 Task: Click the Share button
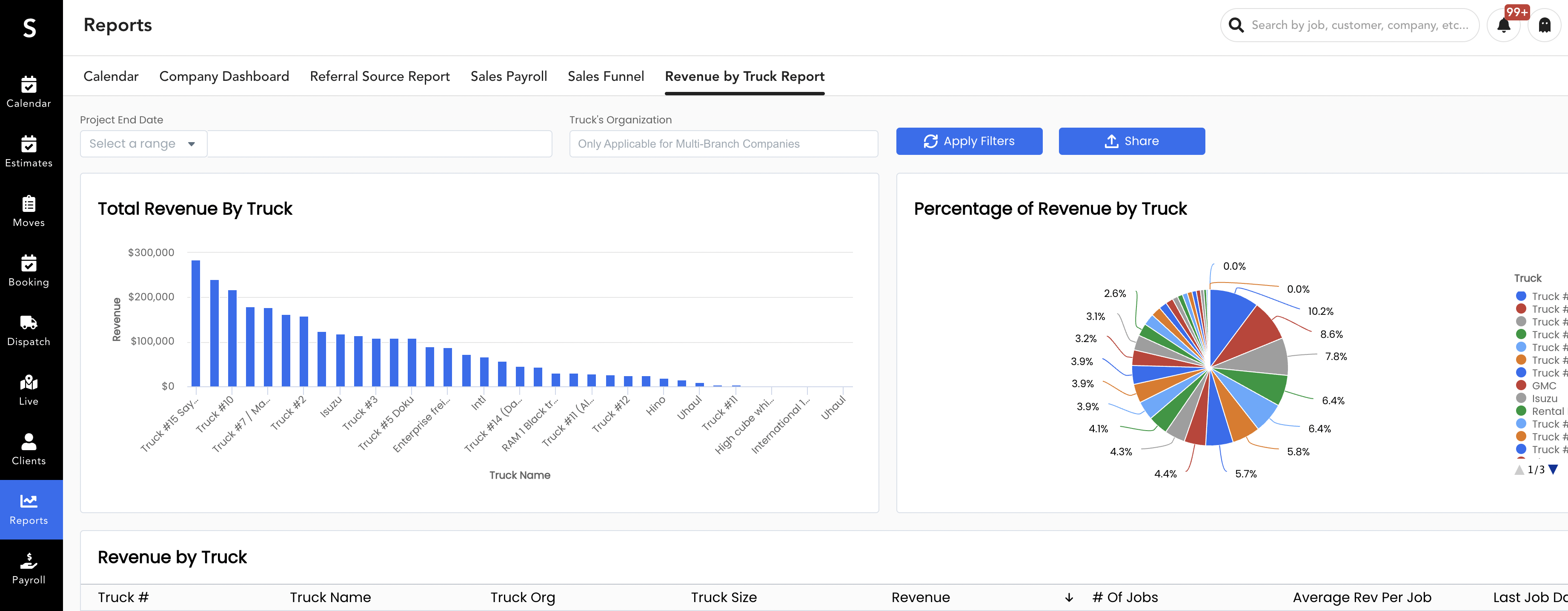[1132, 141]
